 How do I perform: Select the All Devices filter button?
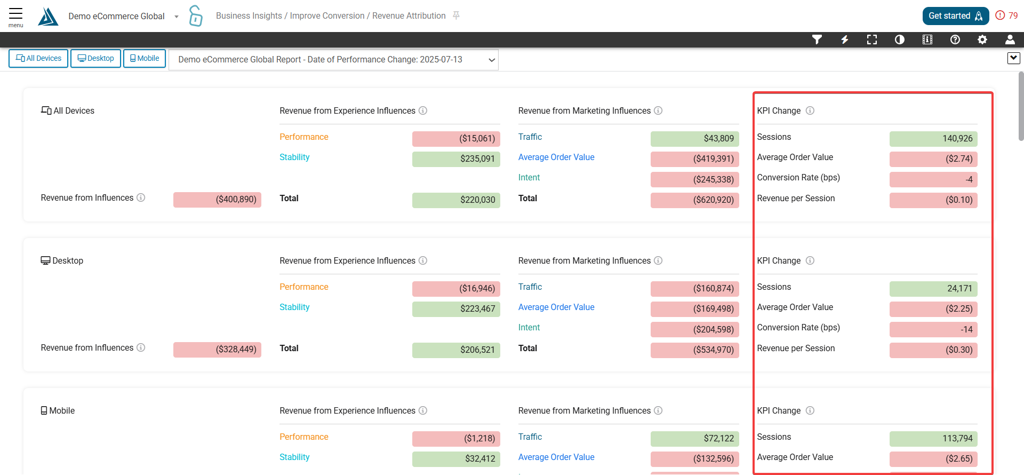[38, 58]
